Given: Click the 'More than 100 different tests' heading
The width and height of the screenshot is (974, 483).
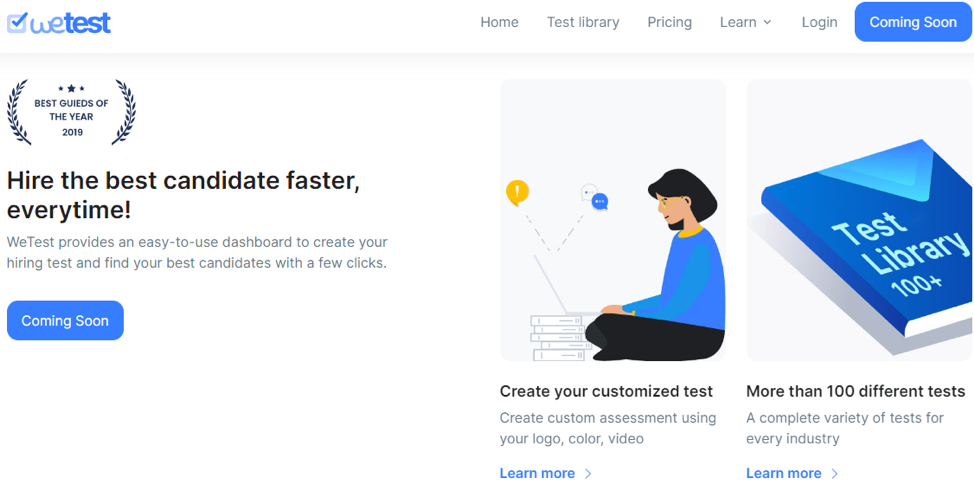Looking at the screenshot, I should pyautogui.click(x=855, y=391).
